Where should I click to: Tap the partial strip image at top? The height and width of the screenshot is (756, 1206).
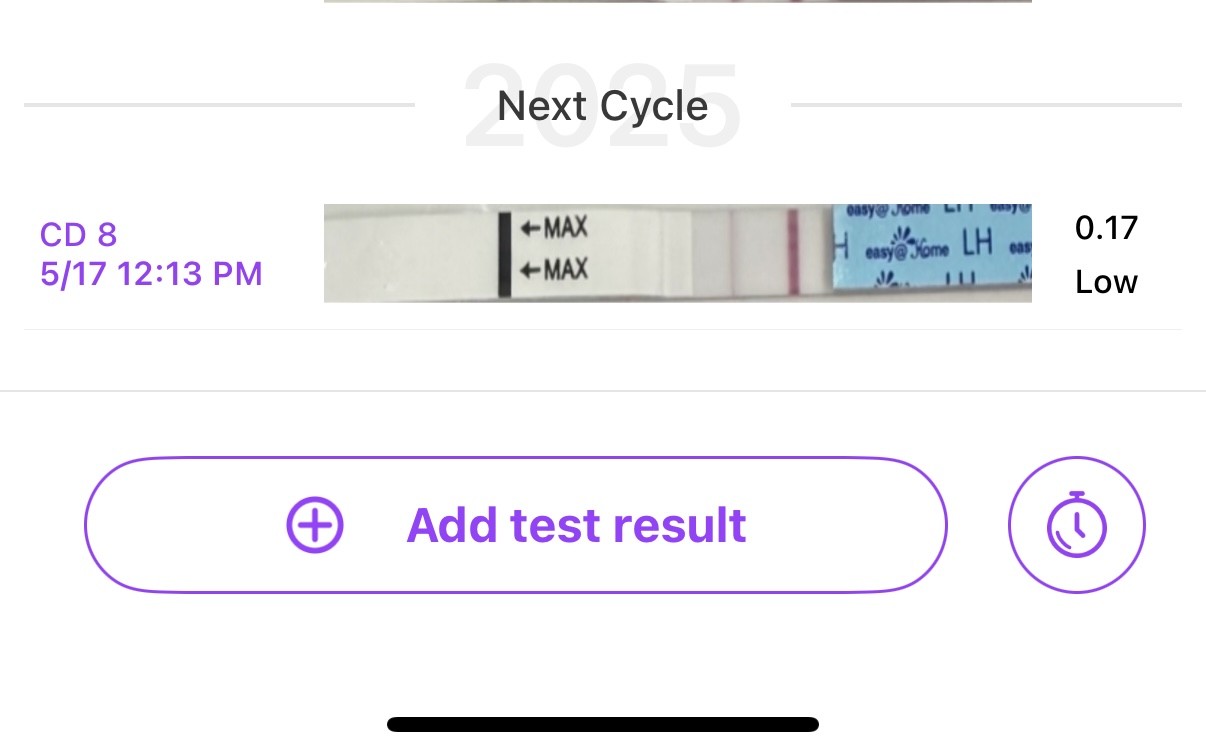[x=677, y=2]
